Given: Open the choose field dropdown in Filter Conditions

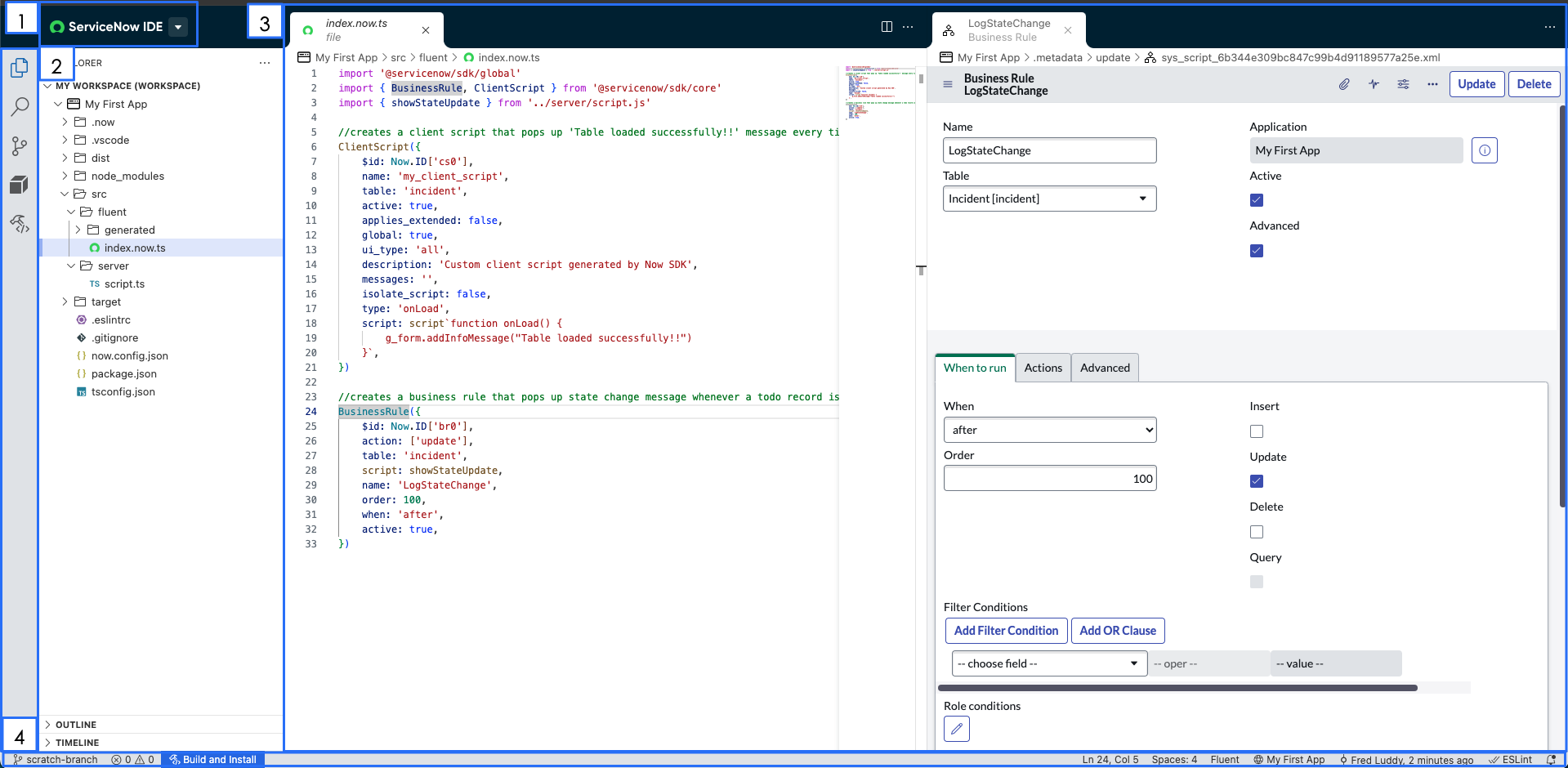Looking at the screenshot, I should coord(1049,663).
